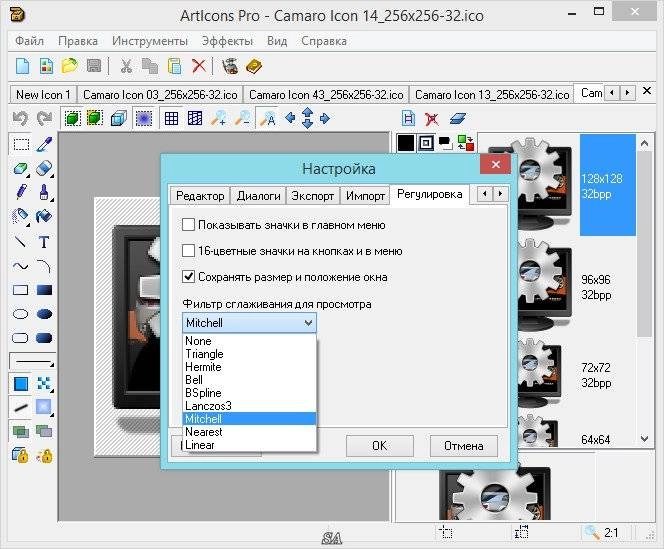Click the Zoom Out magnifier icon
The width and height of the screenshot is (664, 549).
(242, 119)
